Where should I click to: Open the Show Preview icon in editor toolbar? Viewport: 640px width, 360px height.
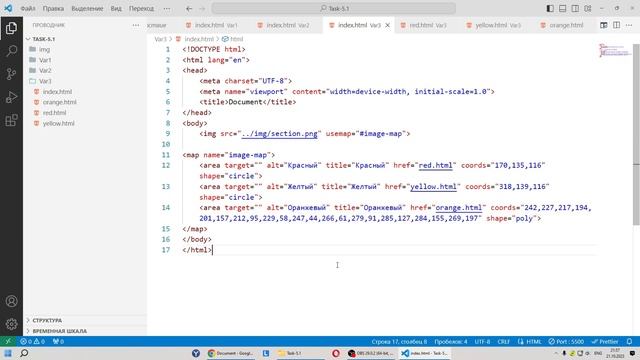[604, 25]
